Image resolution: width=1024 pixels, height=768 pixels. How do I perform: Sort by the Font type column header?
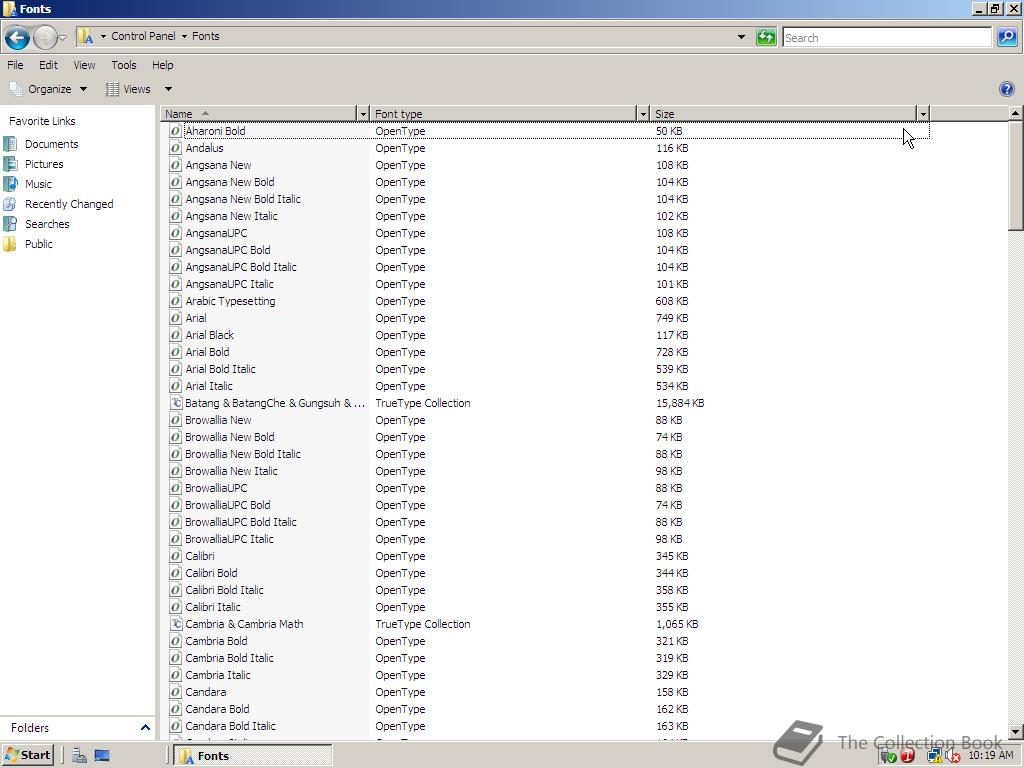(504, 114)
